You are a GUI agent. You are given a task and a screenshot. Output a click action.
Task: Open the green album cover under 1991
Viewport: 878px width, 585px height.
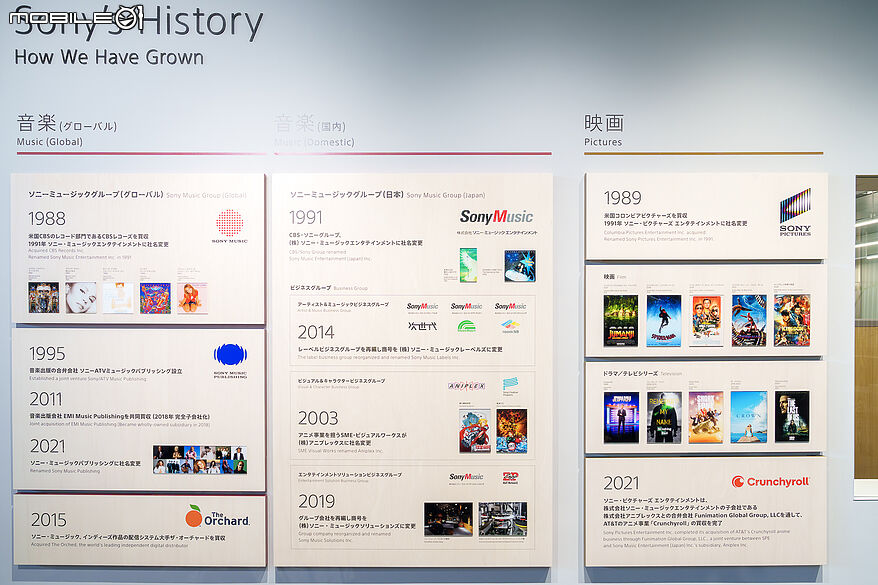pyautogui.click(x=468, y=265)
